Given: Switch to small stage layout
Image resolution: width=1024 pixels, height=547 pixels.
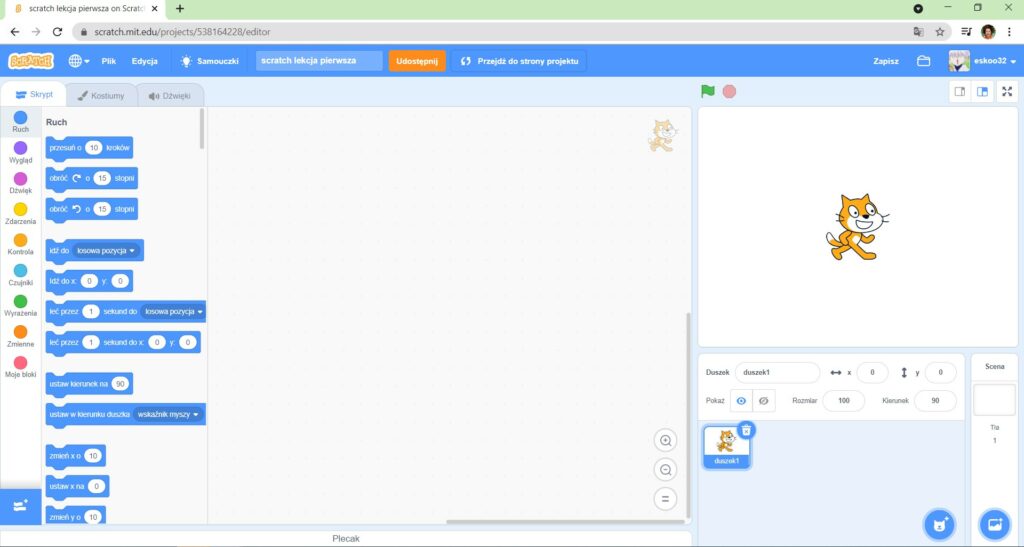Looking at the screenshot, I should click(960, 92).
